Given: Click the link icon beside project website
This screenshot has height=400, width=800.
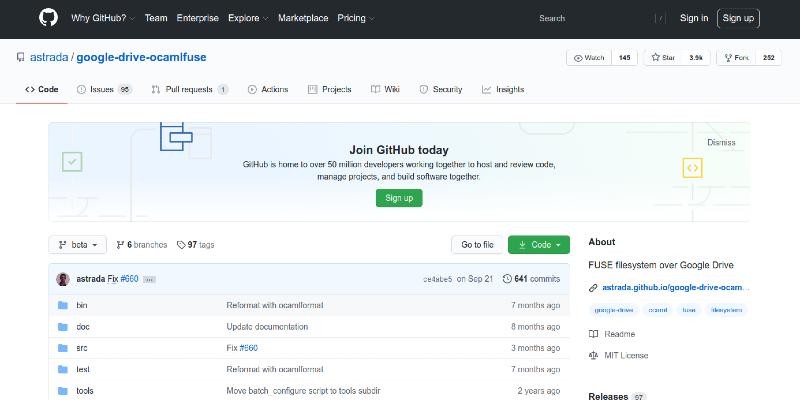Looking at the screenshot, I should [594, 287].
